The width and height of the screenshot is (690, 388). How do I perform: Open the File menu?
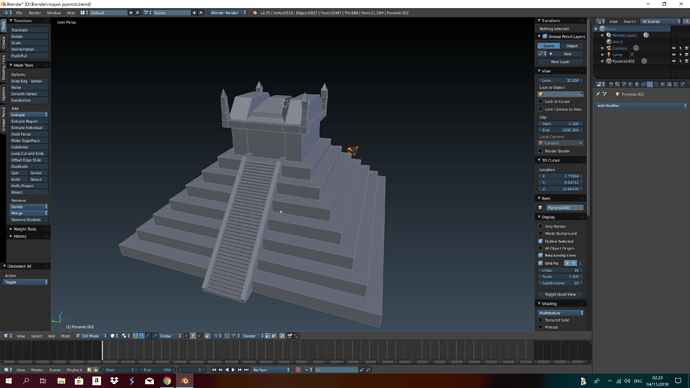pyautogui.click(x=19, y=13)
